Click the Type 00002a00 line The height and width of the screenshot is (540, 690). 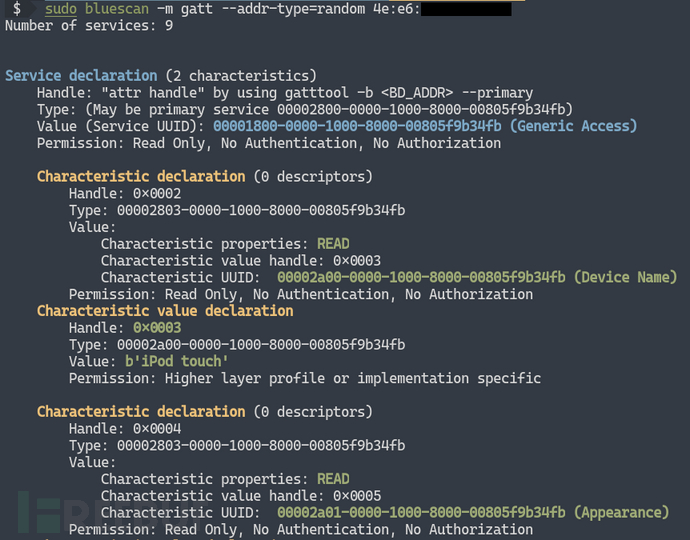coord(237,345)
